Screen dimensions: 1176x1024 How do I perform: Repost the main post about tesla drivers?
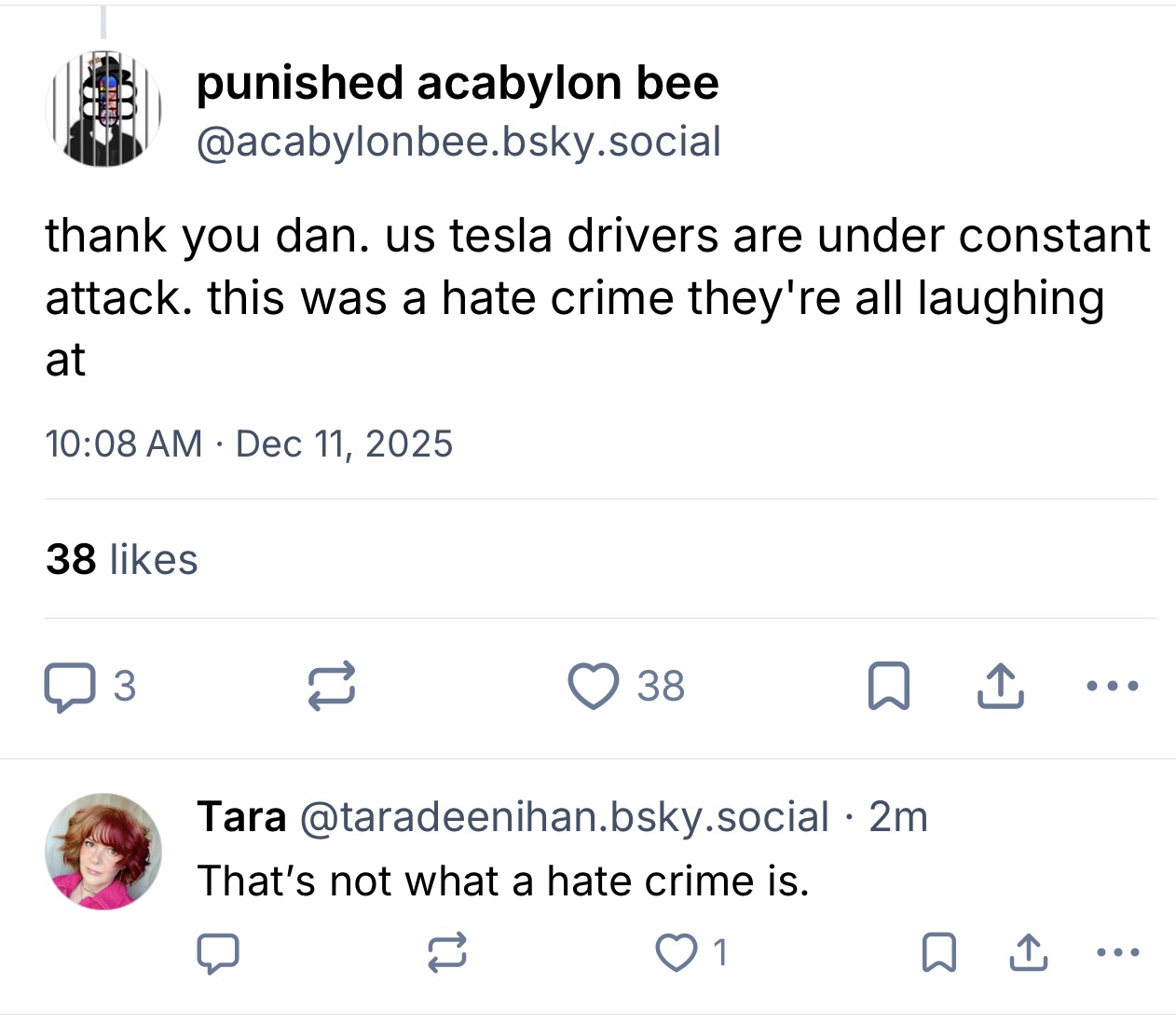(332, 687)
